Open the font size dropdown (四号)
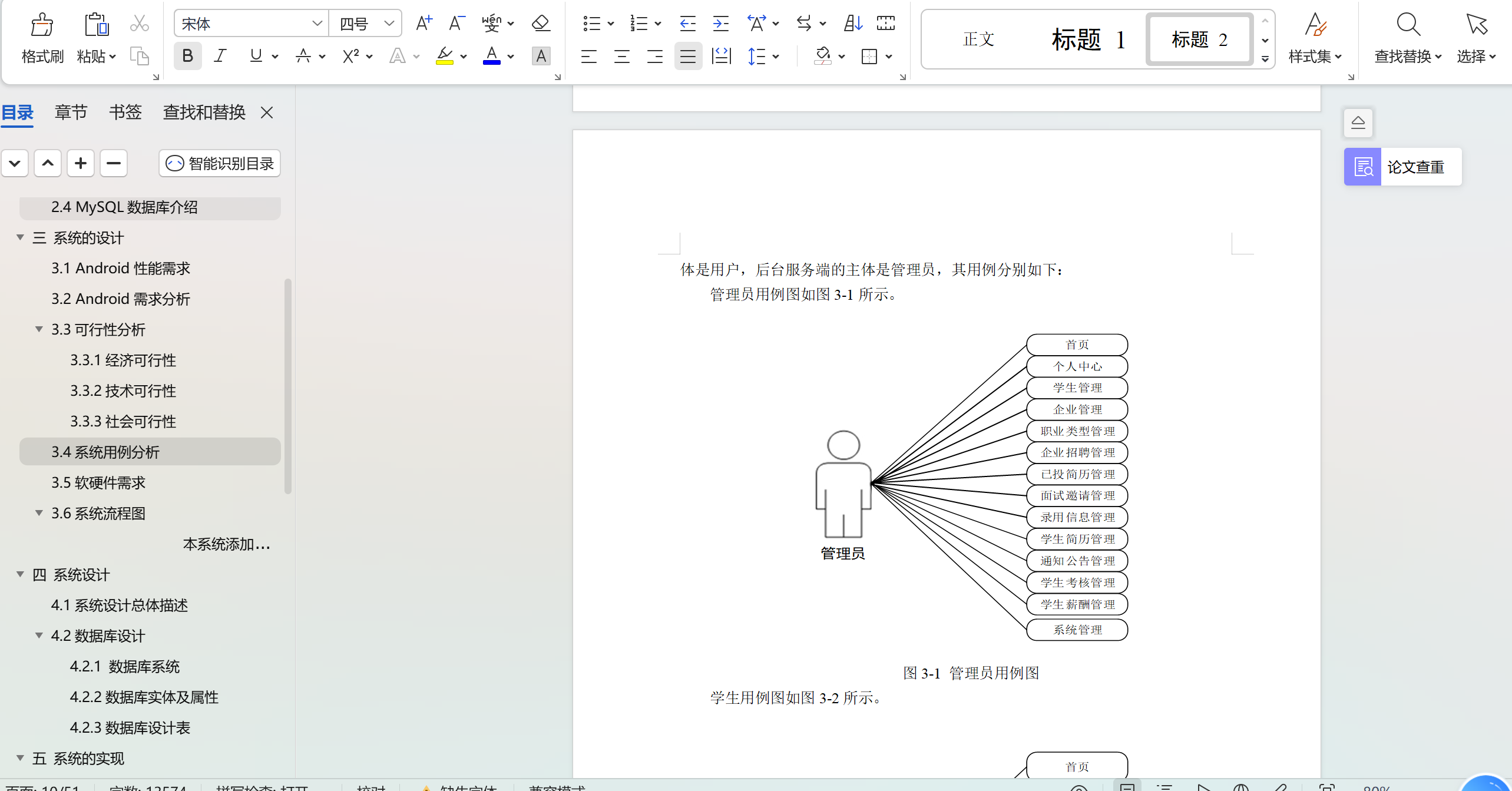The height and width of the screenshot is (791, 1512). pos(389,24)
